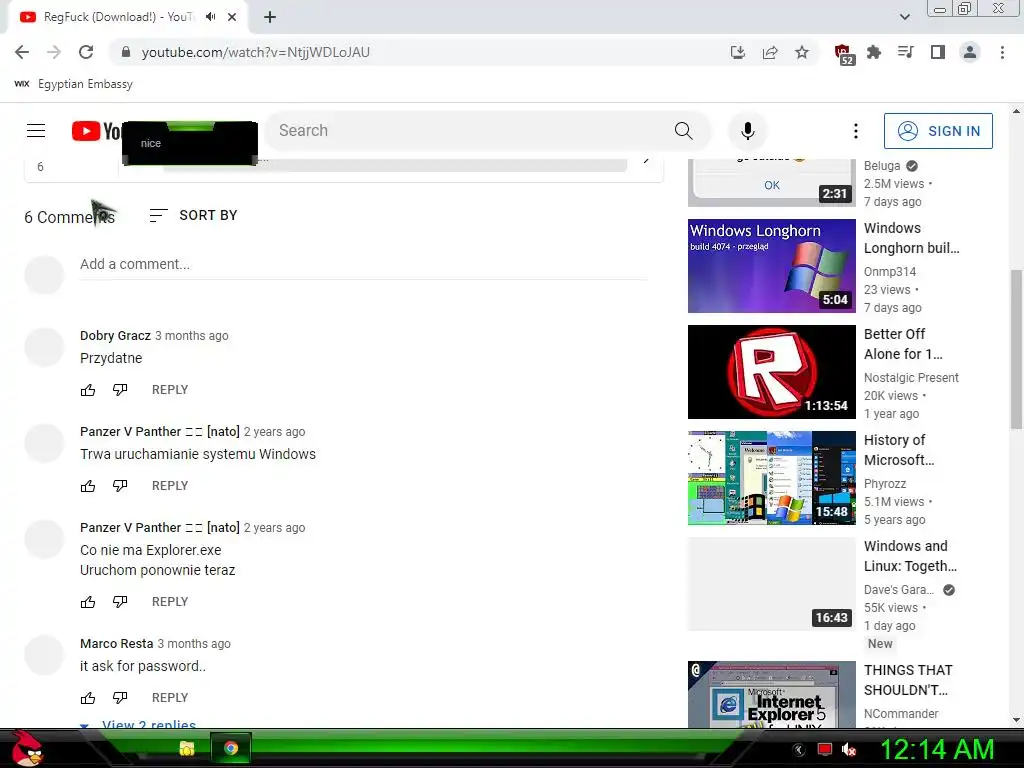Image resolution: width=1024 pixels, height=768 pixels.
Task: Dislike Marco Resta's comment
Action: coord(120,698)
